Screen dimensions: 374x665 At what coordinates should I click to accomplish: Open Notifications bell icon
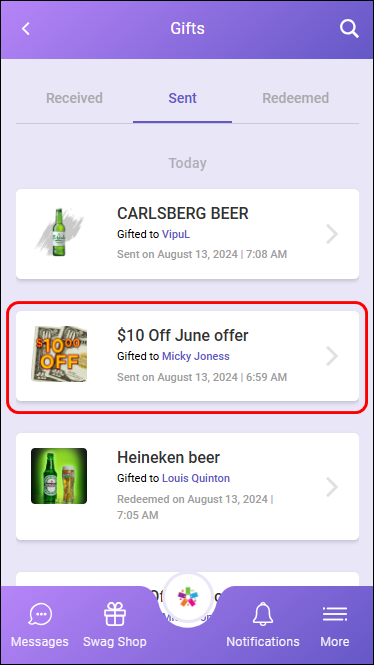[x=263, y=614]
